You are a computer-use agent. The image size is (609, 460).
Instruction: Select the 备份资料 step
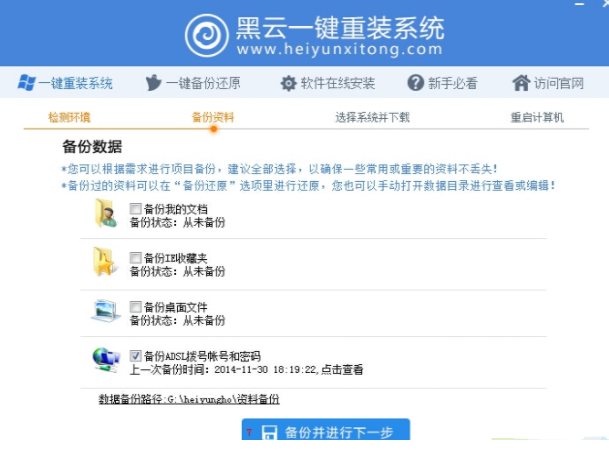213,117
